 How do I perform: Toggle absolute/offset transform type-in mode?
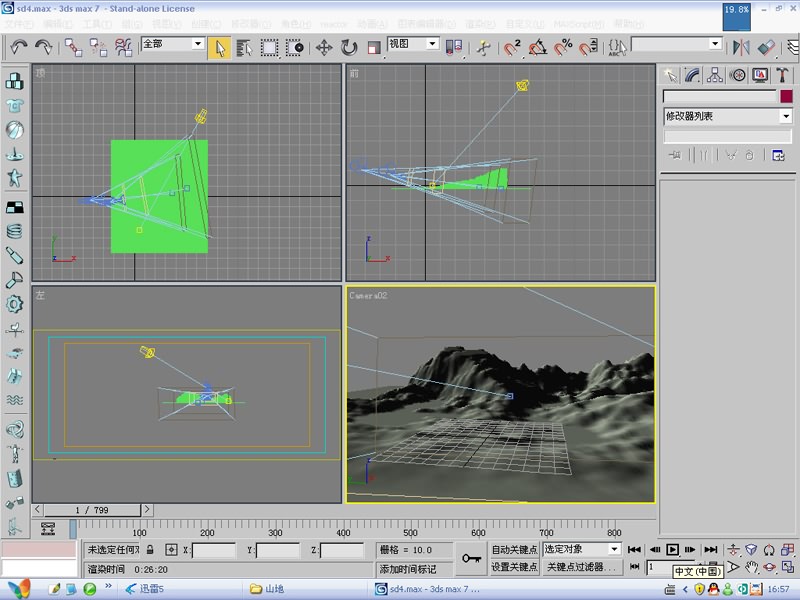point(171,549)
